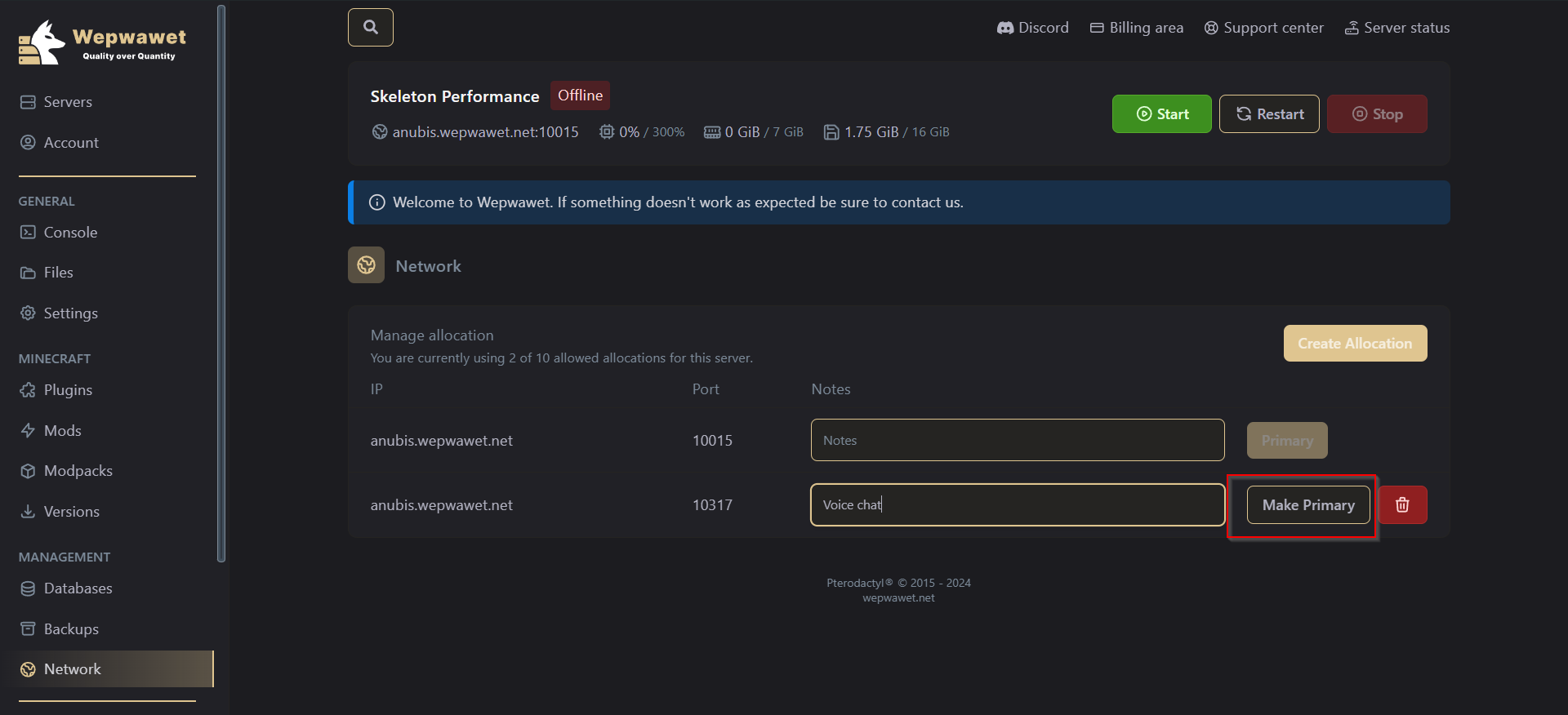Click the Network globe icon beside the heading

tap(366, 265)
